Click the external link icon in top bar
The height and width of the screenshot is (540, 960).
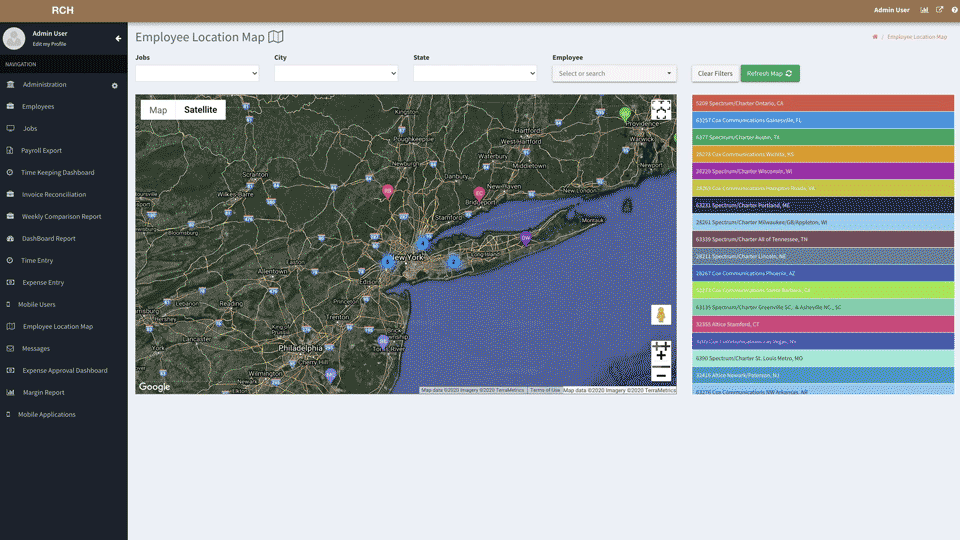click(x=939, y=10)
